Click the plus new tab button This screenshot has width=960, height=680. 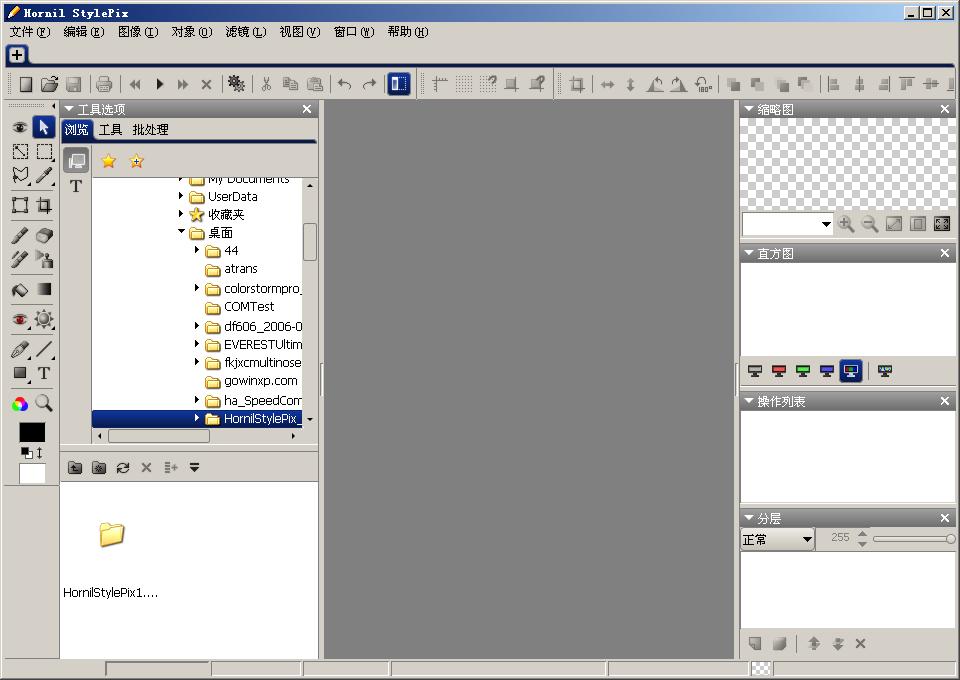17,55
